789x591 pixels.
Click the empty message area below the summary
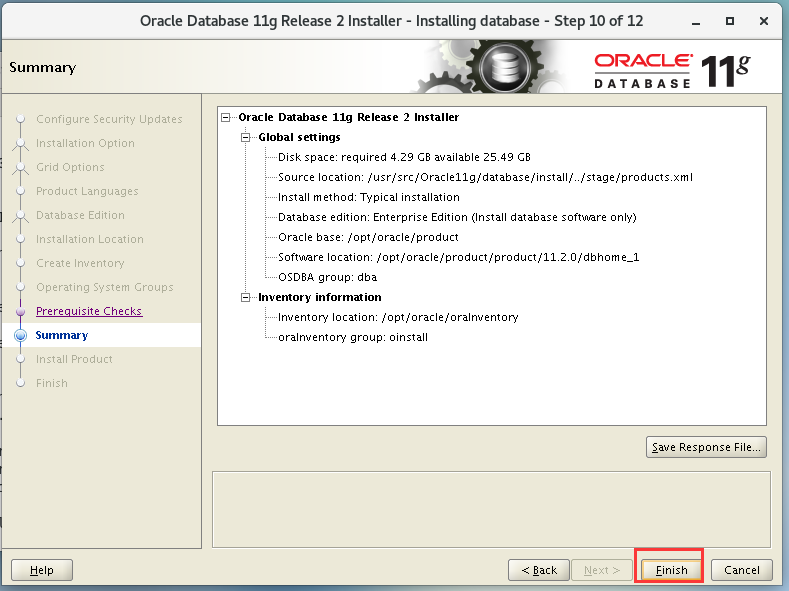point(491,510)
